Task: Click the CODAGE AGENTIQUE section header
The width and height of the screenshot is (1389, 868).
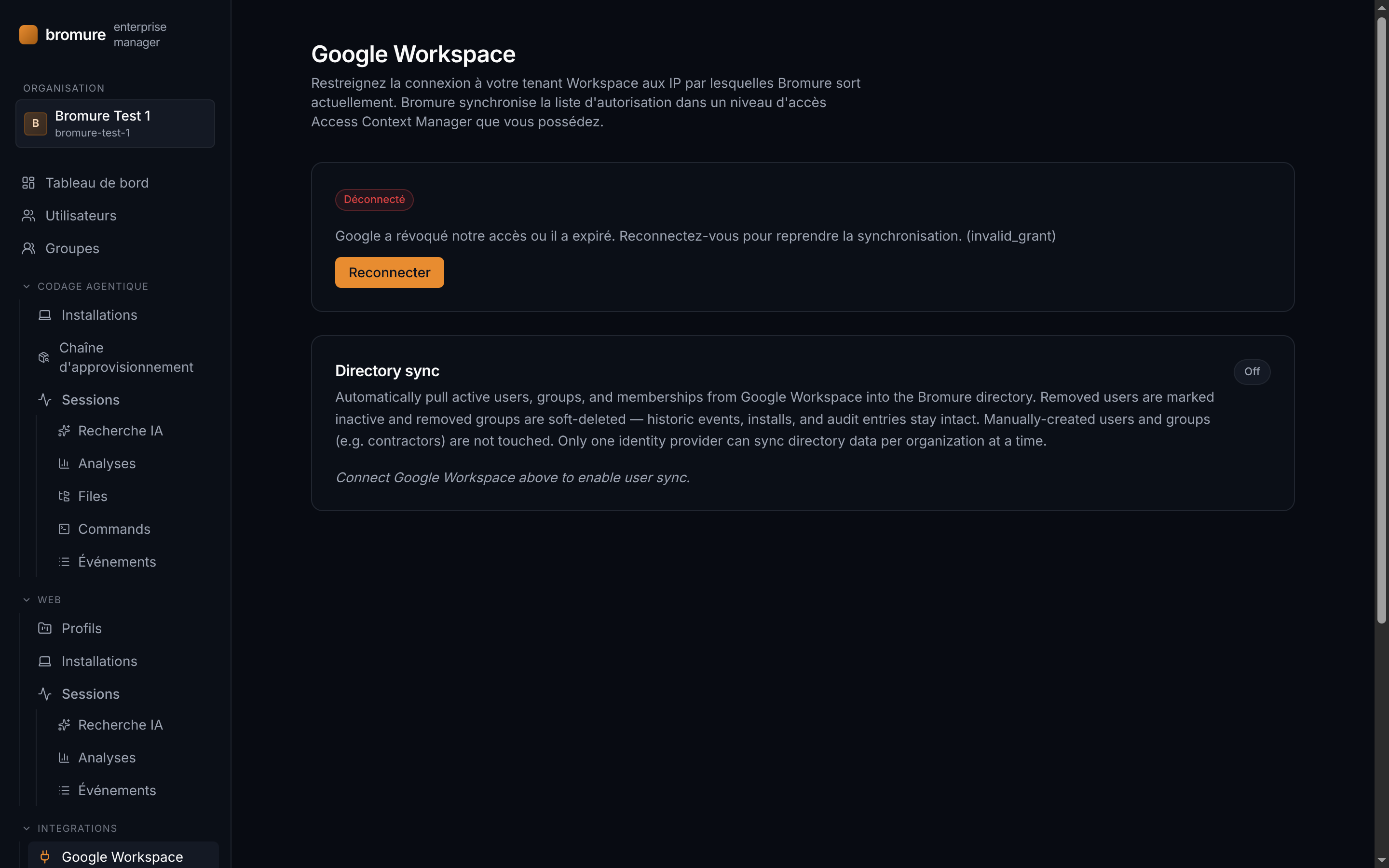Action: point(93,286)
